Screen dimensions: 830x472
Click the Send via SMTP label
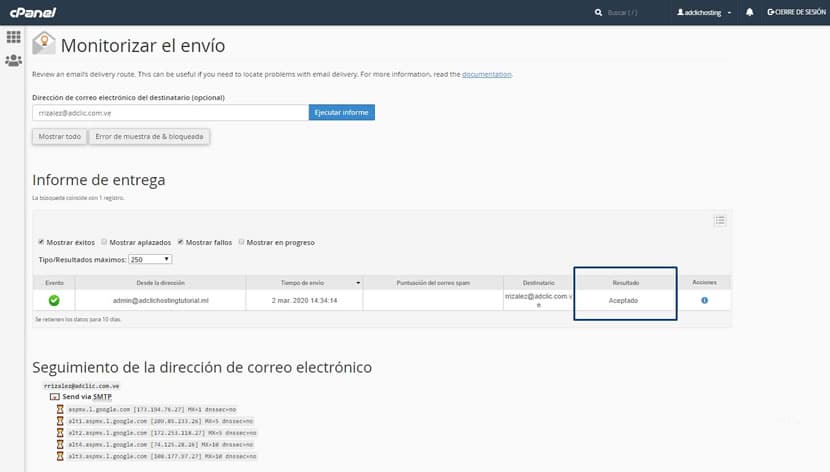coord(87,396)
